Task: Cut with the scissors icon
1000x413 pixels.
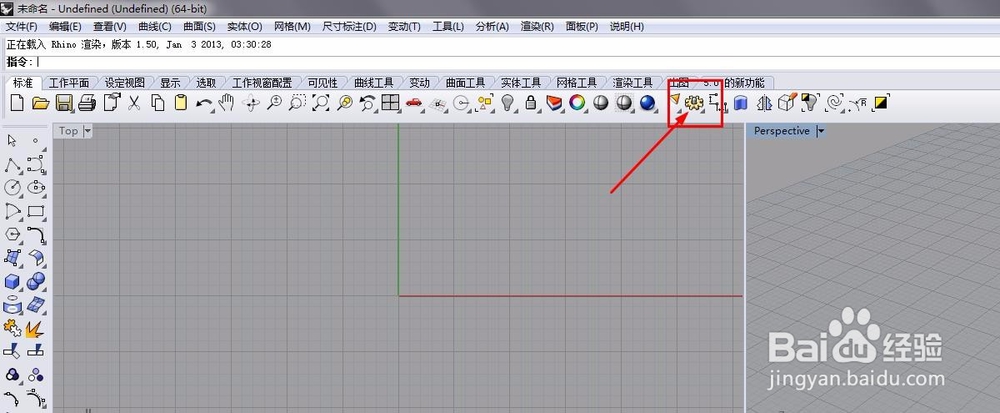Action: pos(134,103)
